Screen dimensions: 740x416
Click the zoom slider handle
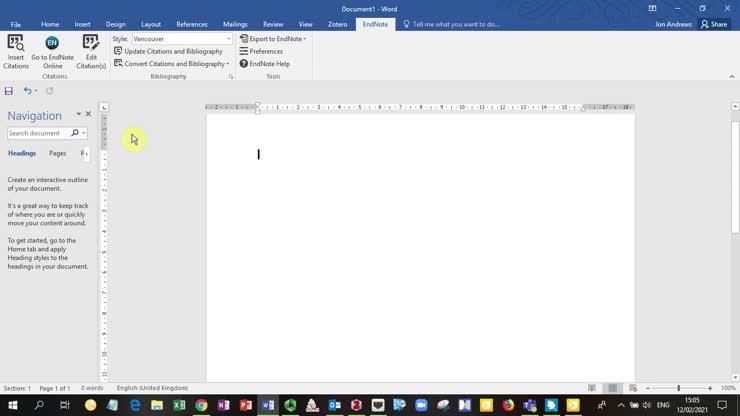(x=679, y=388)
